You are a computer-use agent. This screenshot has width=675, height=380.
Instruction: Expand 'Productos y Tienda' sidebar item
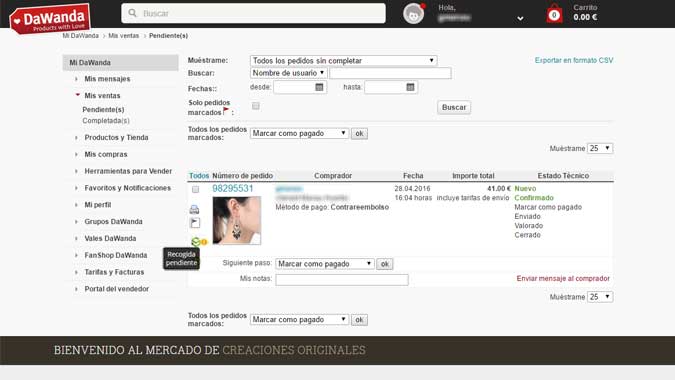pos(116,137)
